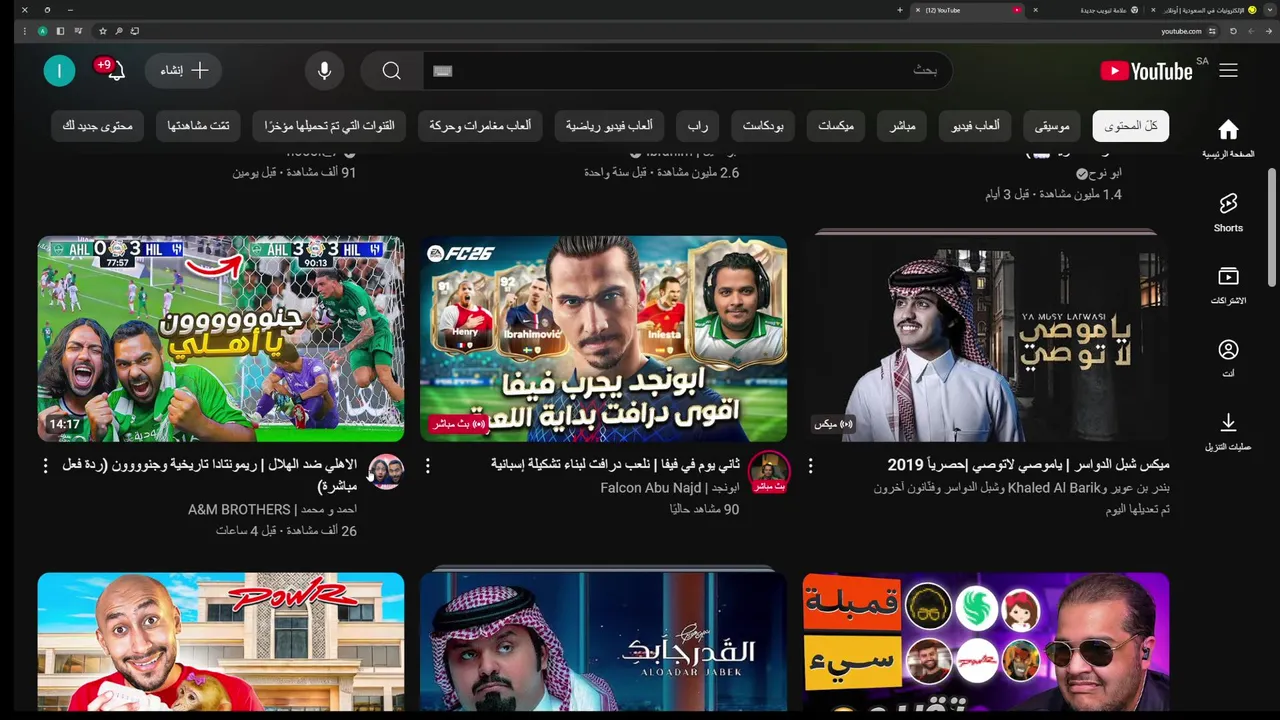Viewport: 1280px width, 720px height.
Task: Open the You profile sidebar icon
Action: tap(1228, 358)
